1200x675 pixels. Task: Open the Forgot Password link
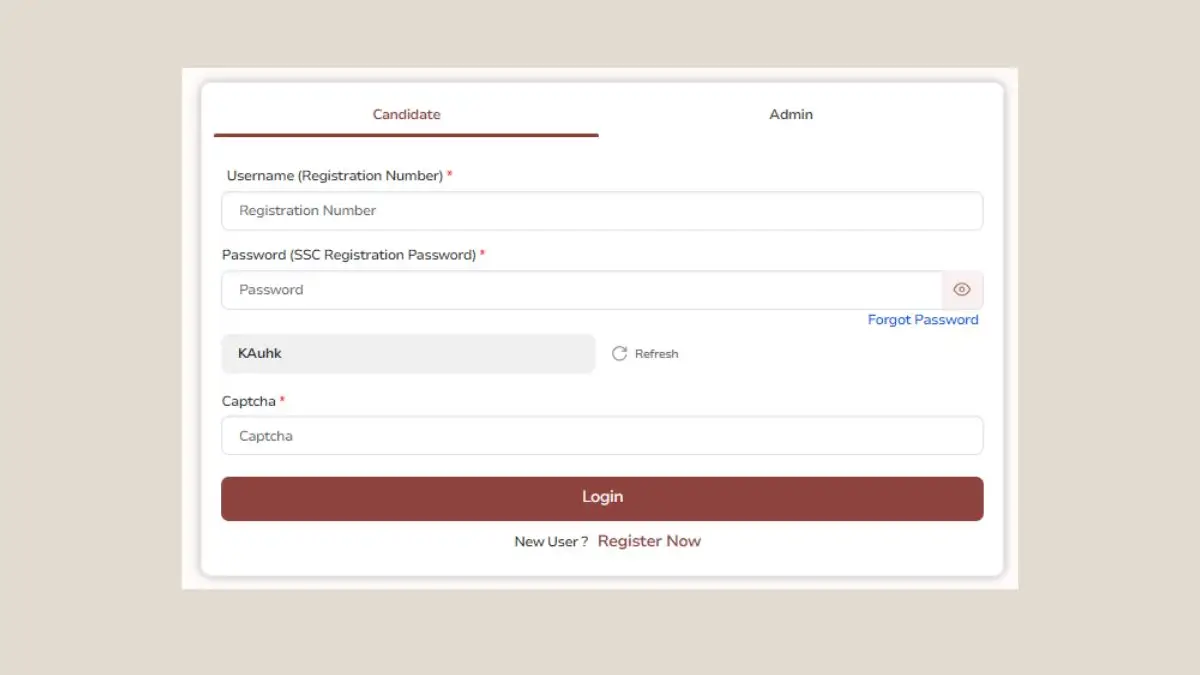[923, 320]
